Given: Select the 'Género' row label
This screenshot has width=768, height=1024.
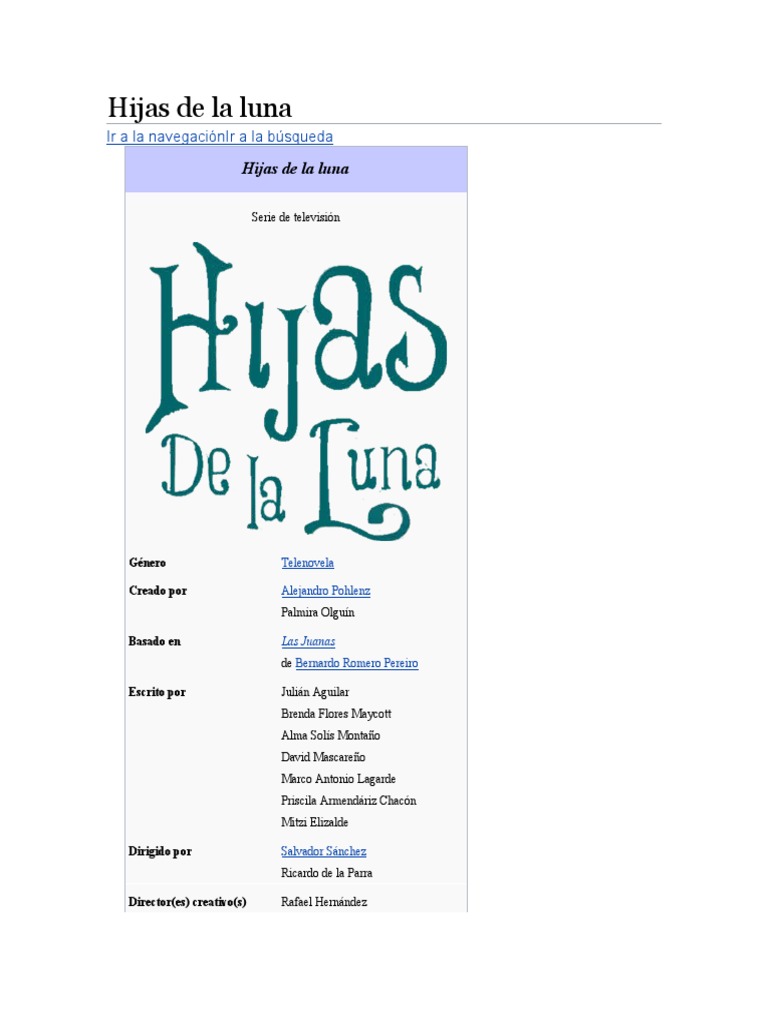Looking at the screenshot, I should [x=148, y=563].
